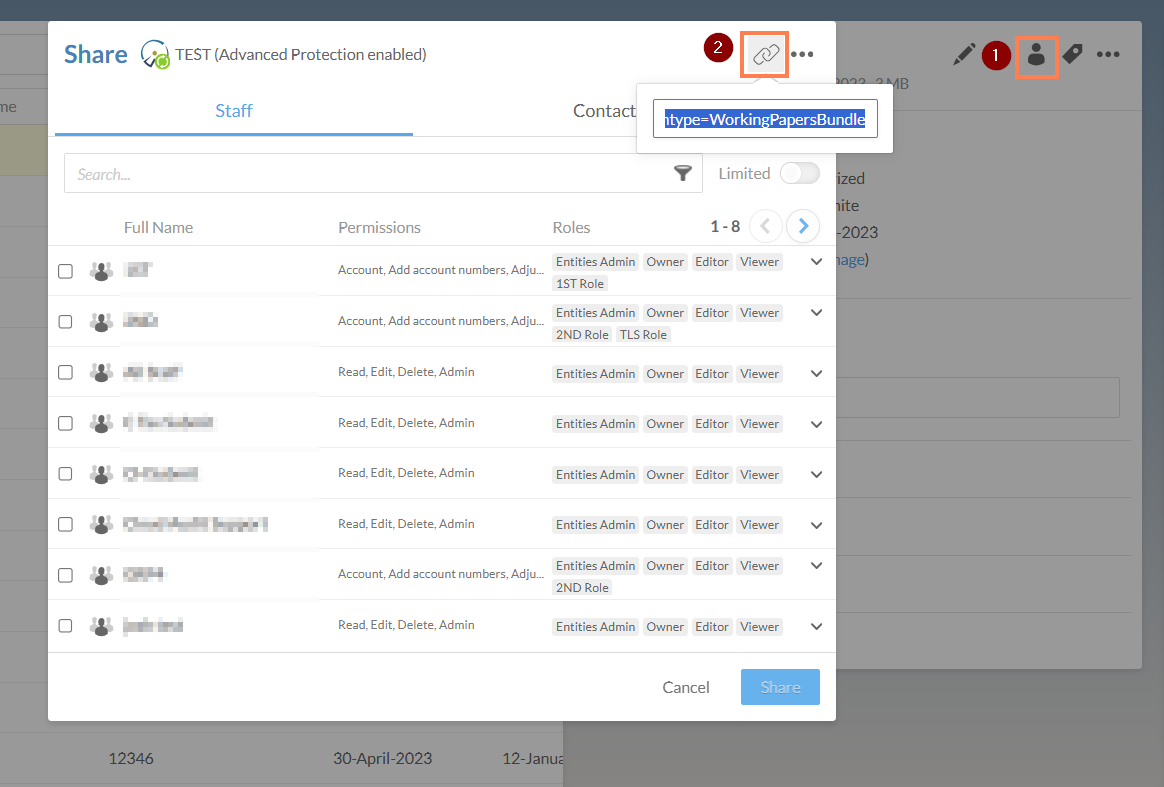Enable the Limited toggle
1164x787 pixels.
tap(799, 172)
